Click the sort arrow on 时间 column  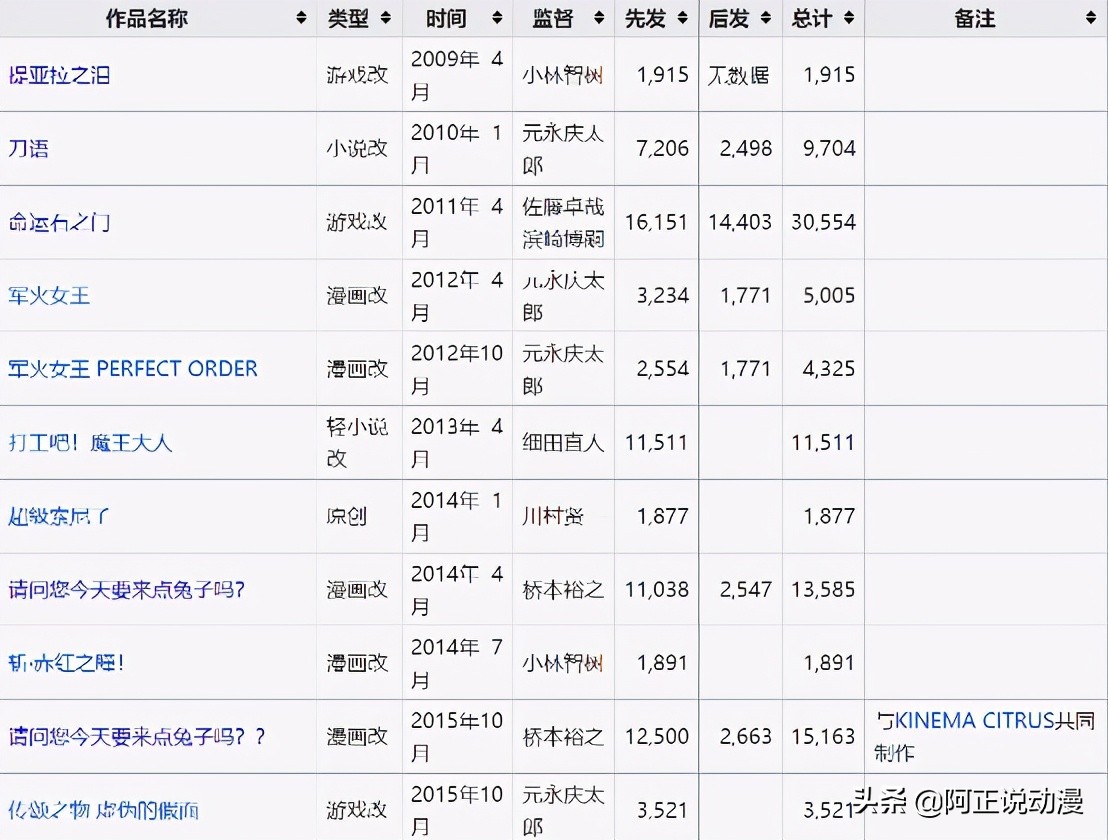click(494, 18)
